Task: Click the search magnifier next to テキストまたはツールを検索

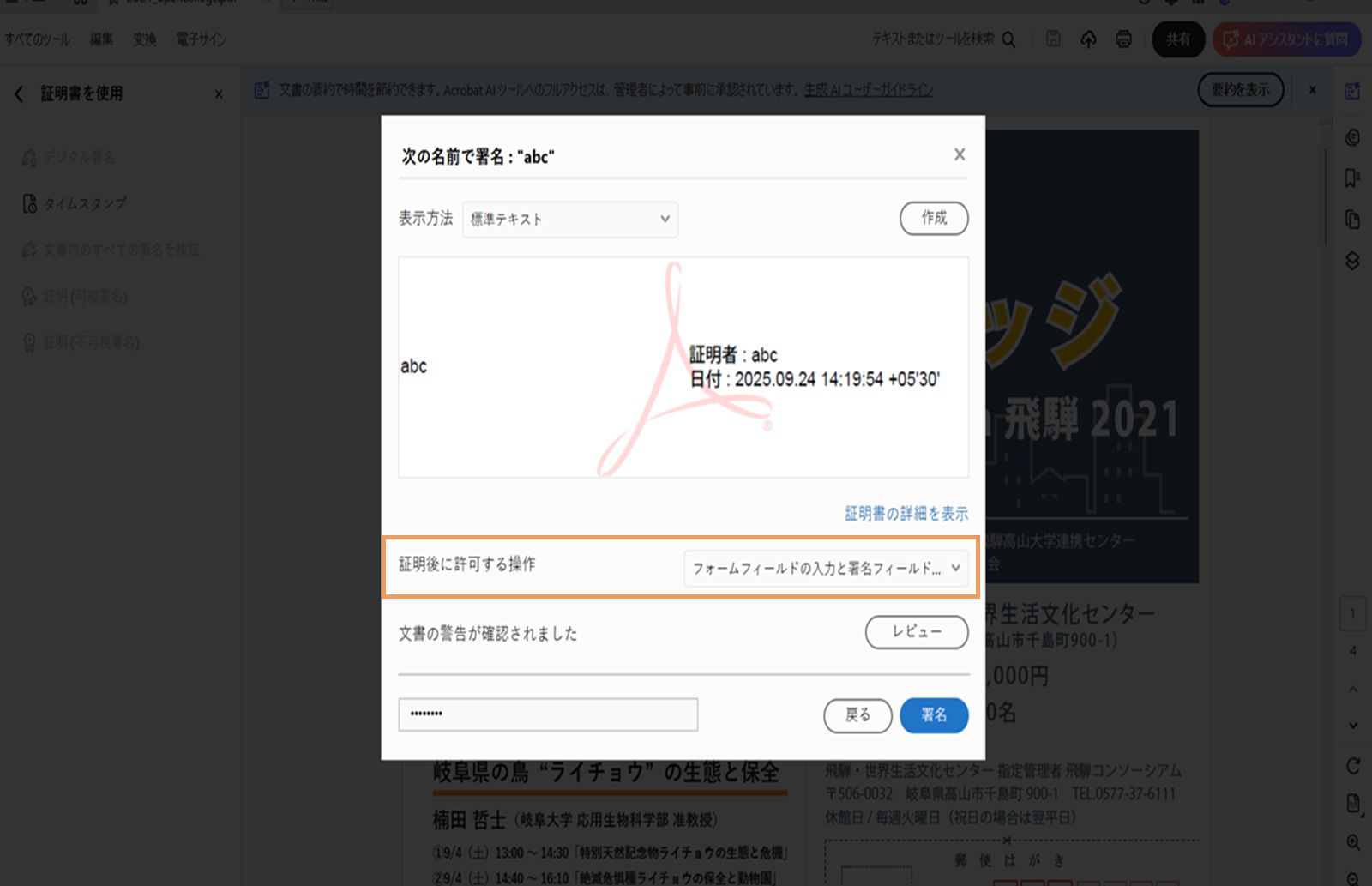Action: [x=1010, y=39]
